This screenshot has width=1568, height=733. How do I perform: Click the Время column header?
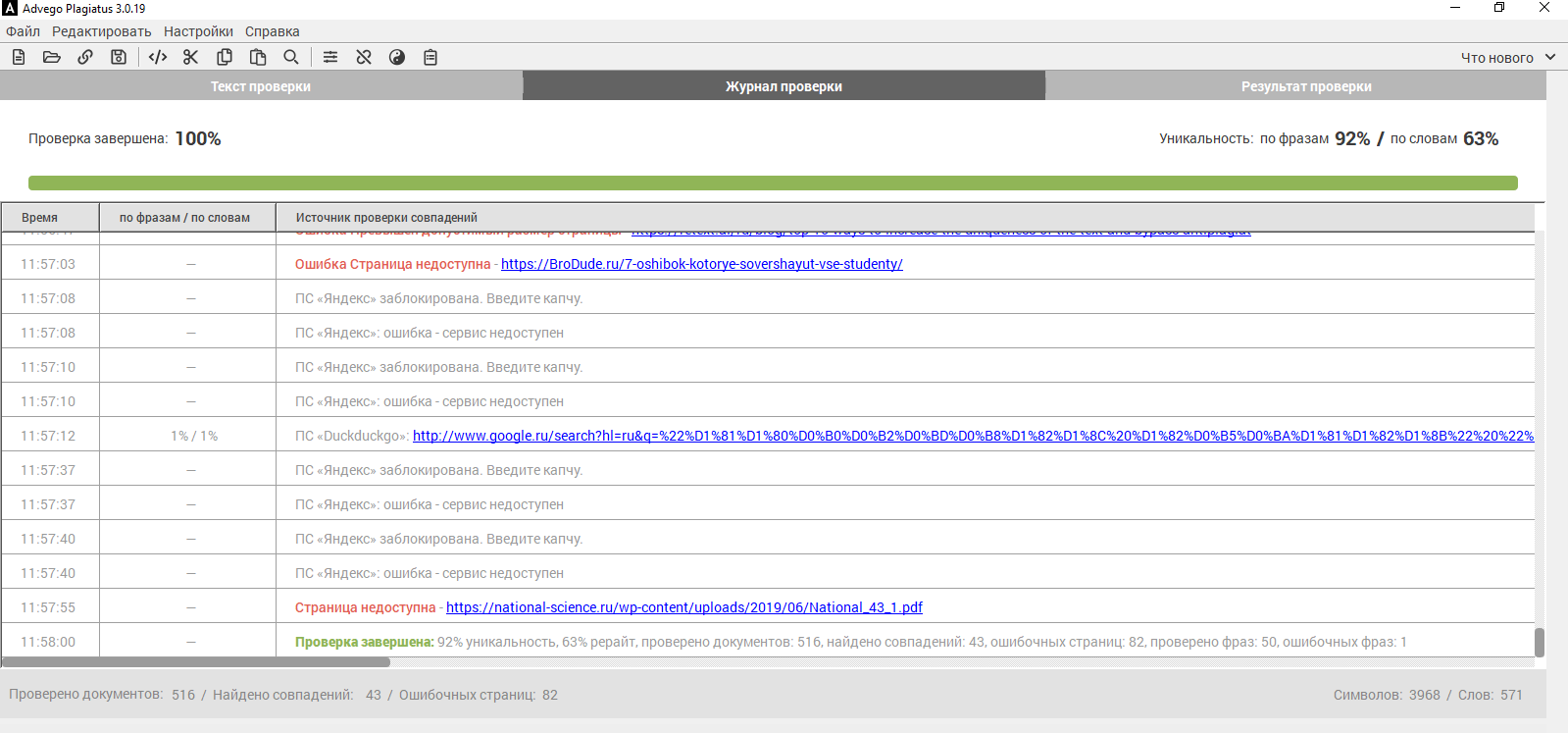point(50,217)
